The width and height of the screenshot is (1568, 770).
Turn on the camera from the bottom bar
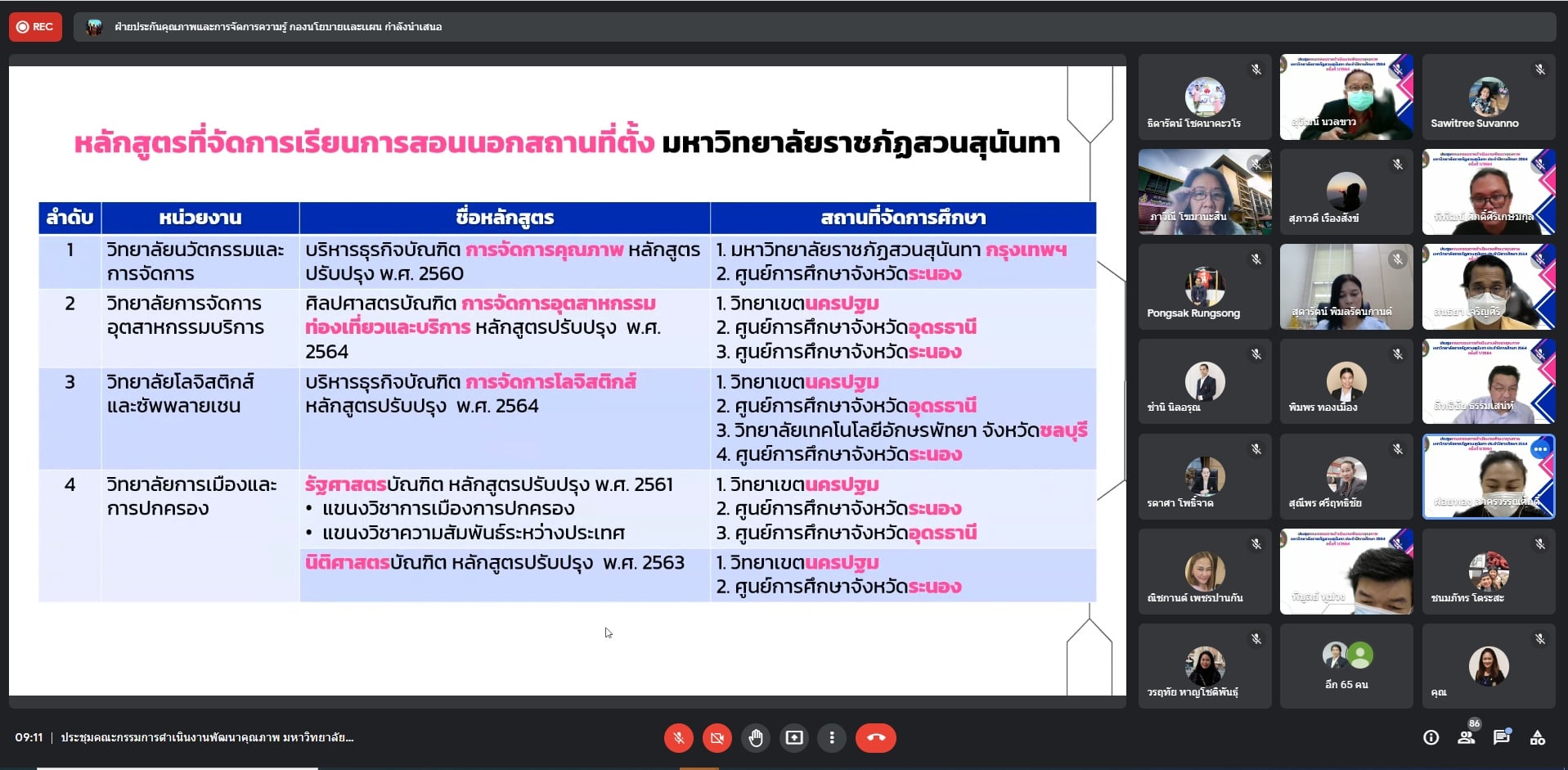click(717, 738)
